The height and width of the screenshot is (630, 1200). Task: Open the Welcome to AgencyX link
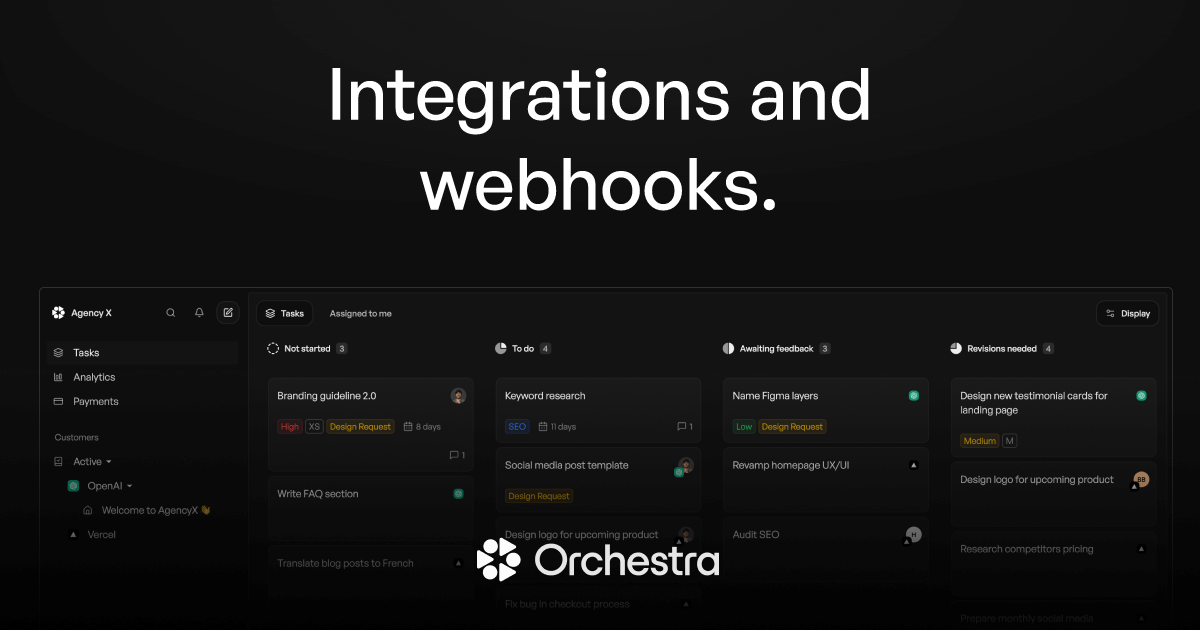[x=150, y=510]
